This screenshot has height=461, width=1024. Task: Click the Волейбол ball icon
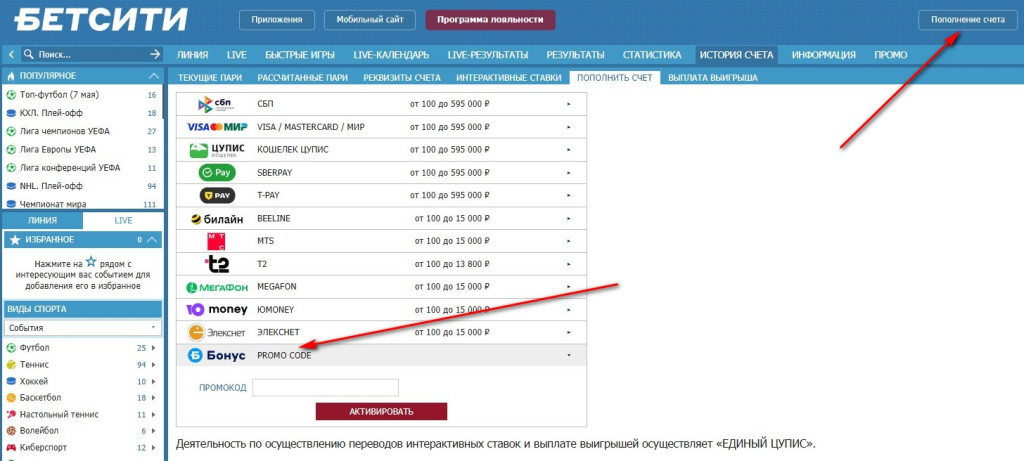pyautogui.click(x=11, y=431)
